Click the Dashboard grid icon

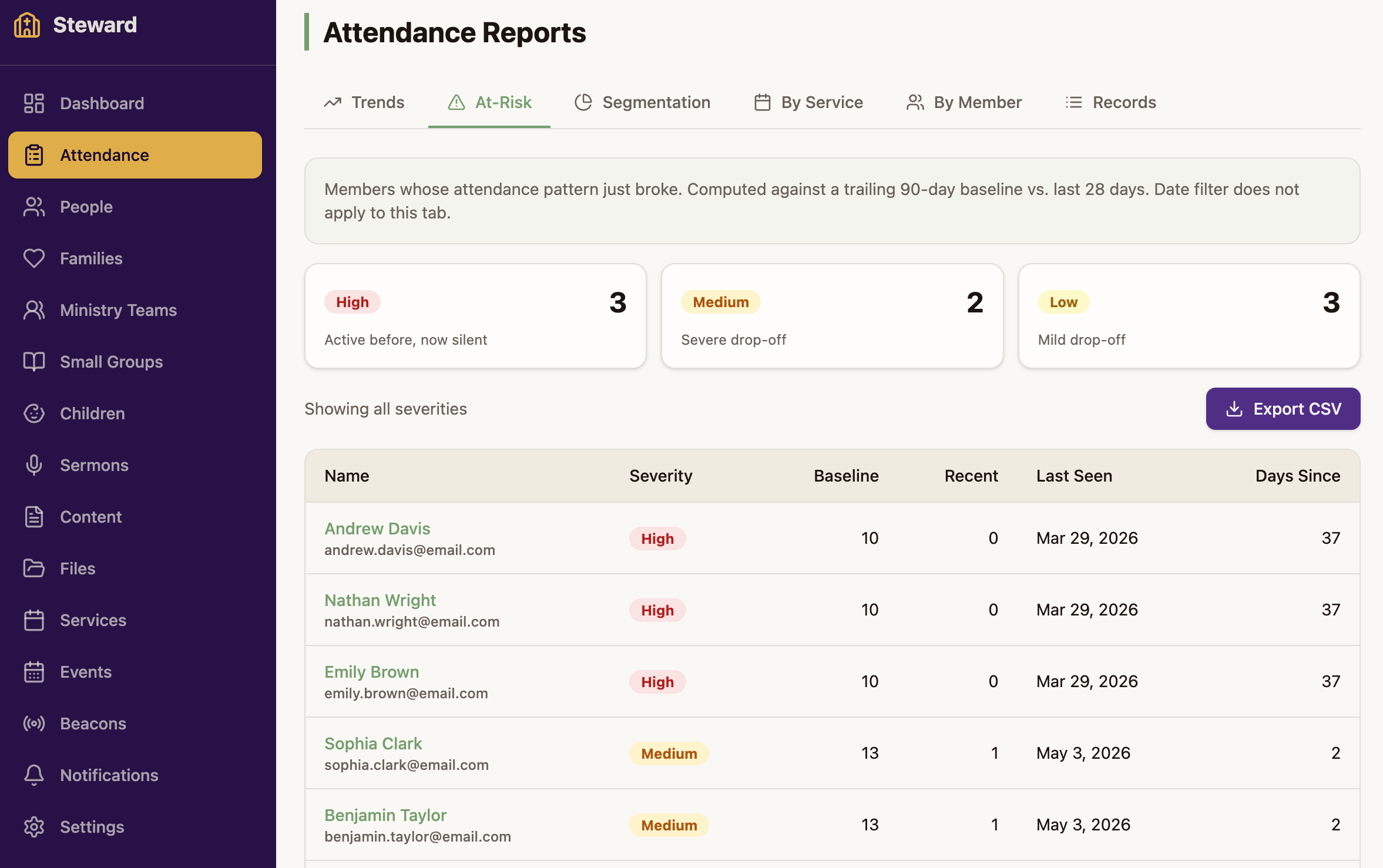point(34,103)
